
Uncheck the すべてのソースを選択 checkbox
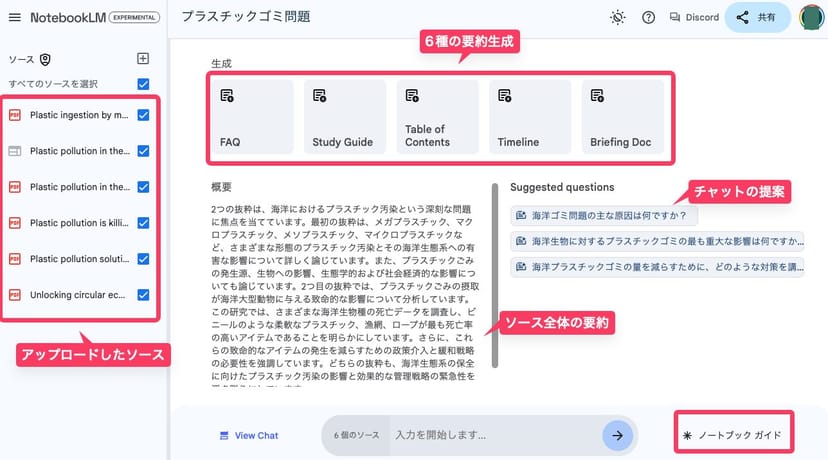pyautogui.click(x=143, y=84)
